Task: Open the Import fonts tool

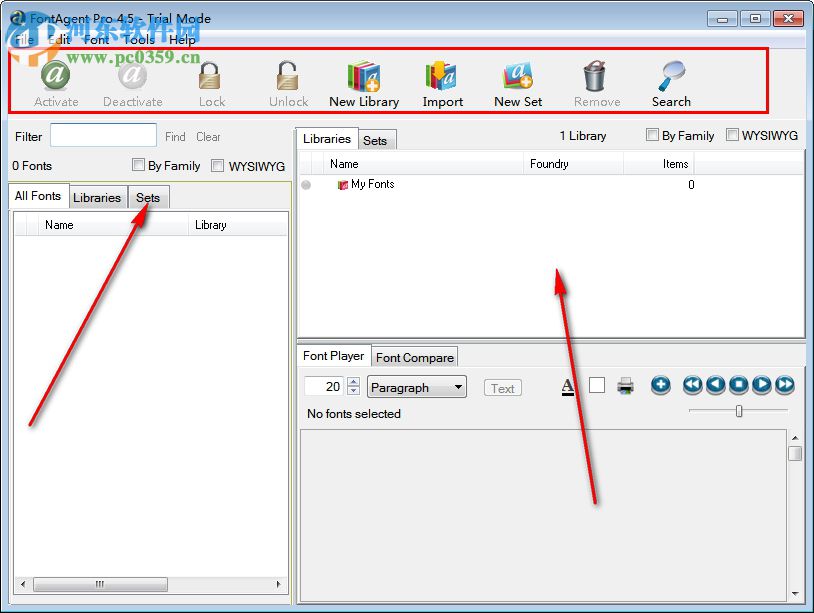Action: click(441, 83)
